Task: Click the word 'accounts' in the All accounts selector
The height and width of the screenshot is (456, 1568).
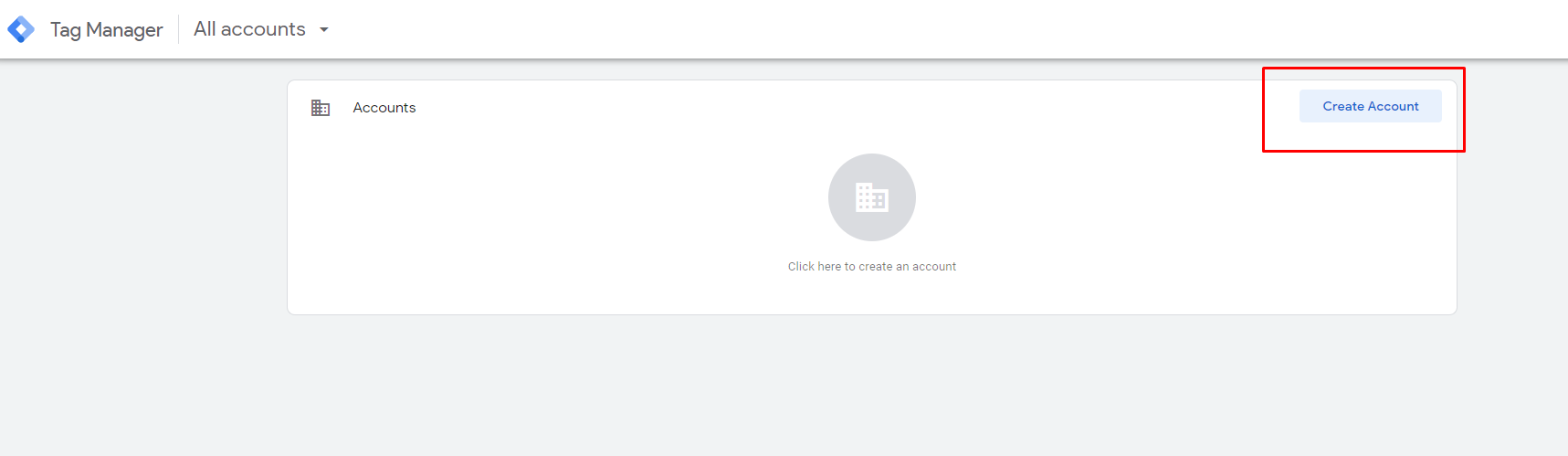Action: pyautogui.click(x=263, y=29)
